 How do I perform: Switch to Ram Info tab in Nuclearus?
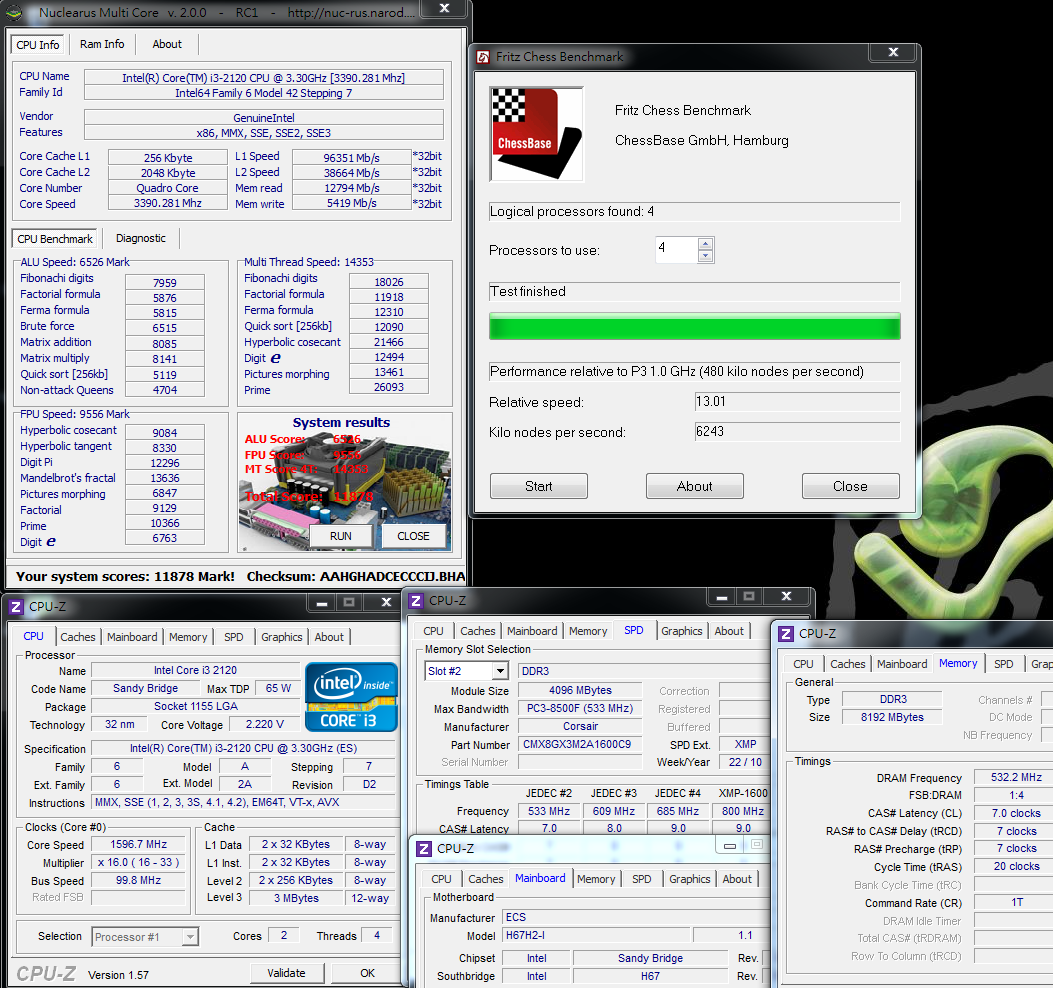[102, 44]
